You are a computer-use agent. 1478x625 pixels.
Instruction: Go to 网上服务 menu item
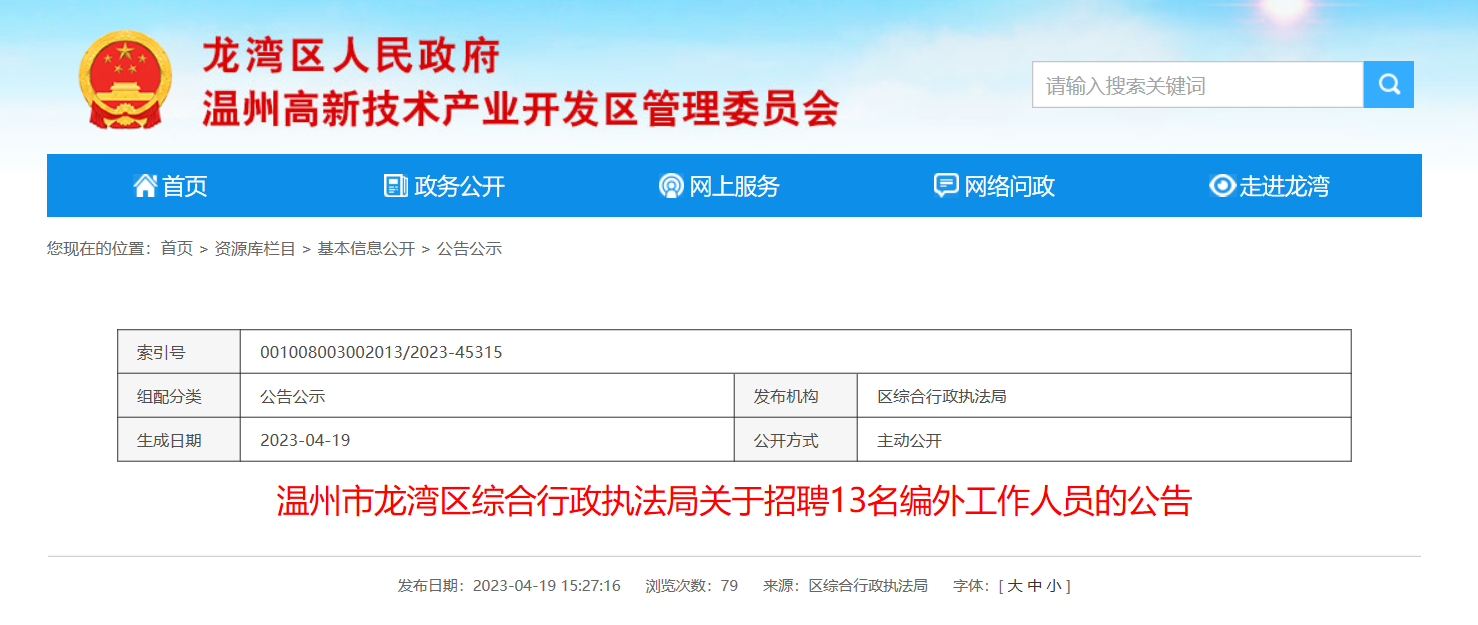tap(734, 186)
